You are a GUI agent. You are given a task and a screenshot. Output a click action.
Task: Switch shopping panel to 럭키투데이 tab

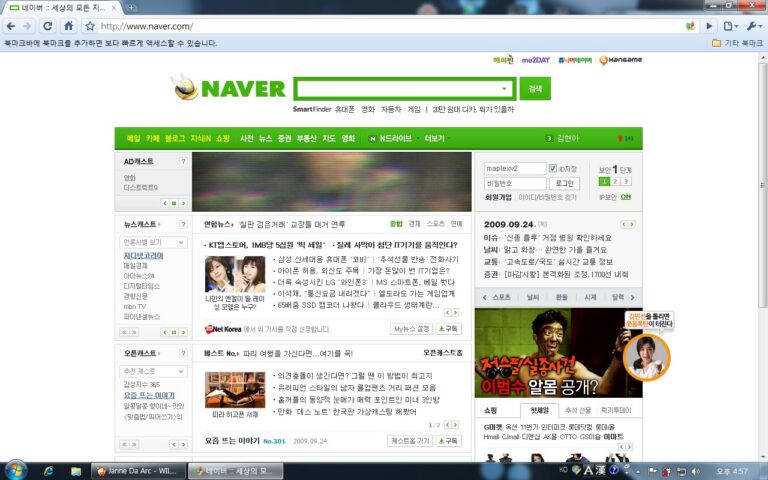click(616, 410)
